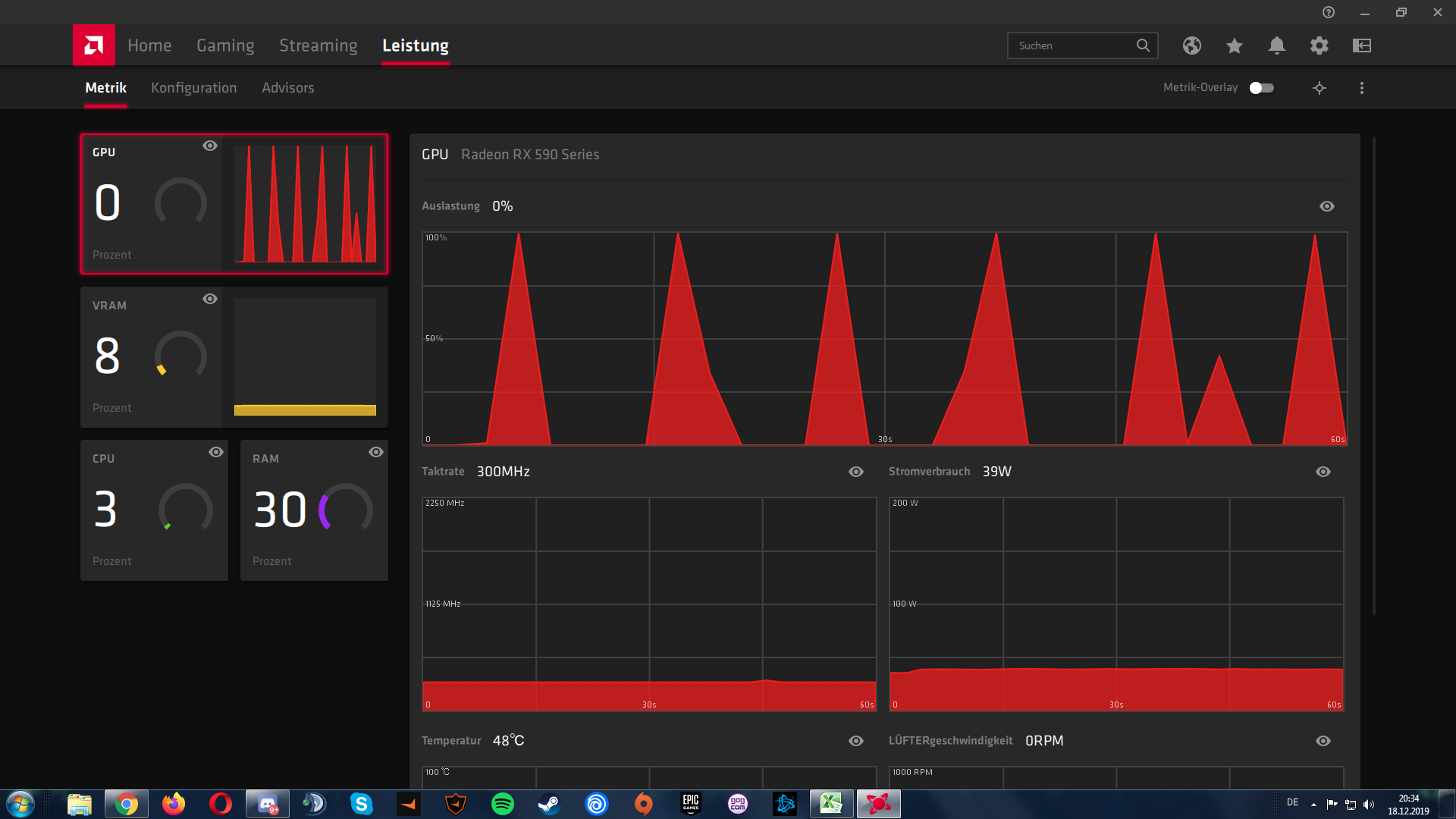Toggle visibility eye on VRAM tile
Image resolution: width=1456 pixels, height=819 pixels.
(x=210, y=299)
